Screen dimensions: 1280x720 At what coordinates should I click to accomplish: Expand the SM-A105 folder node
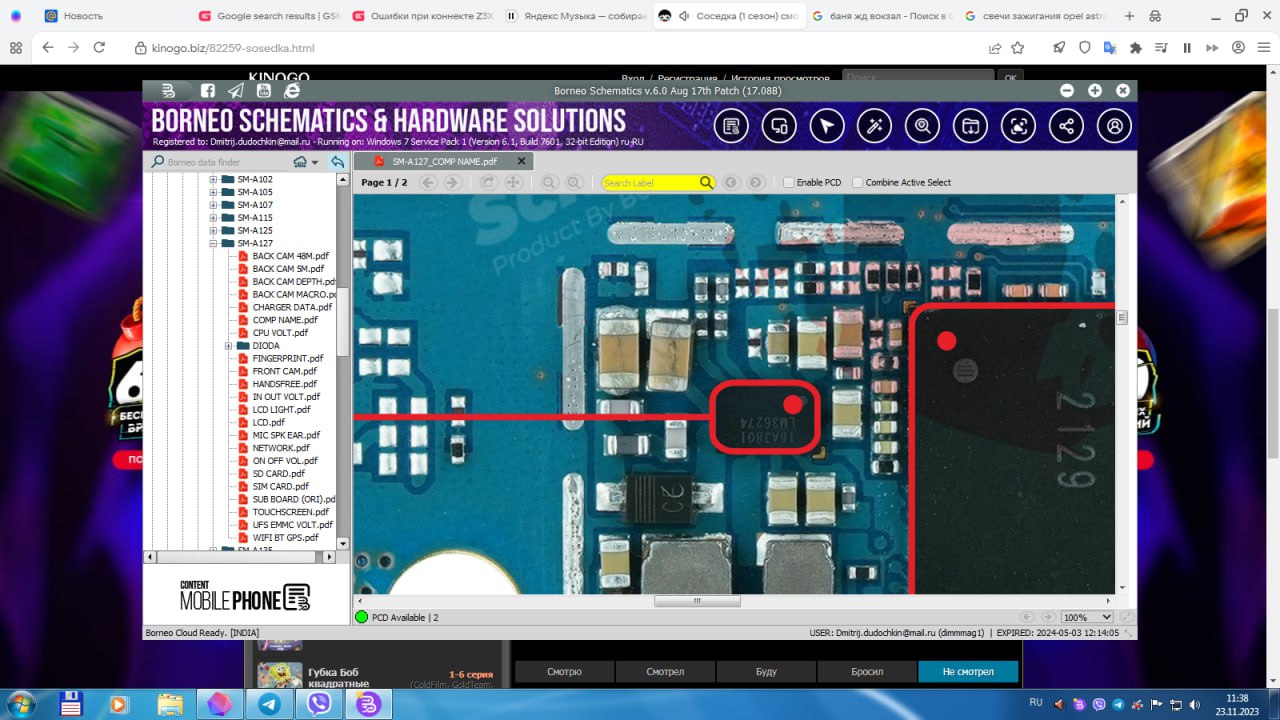213,192
